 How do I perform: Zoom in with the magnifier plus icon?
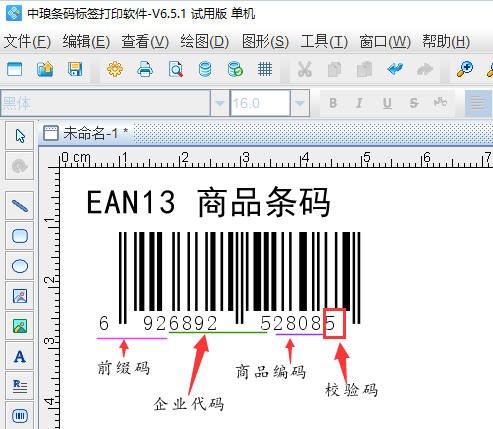coord(465,69)
